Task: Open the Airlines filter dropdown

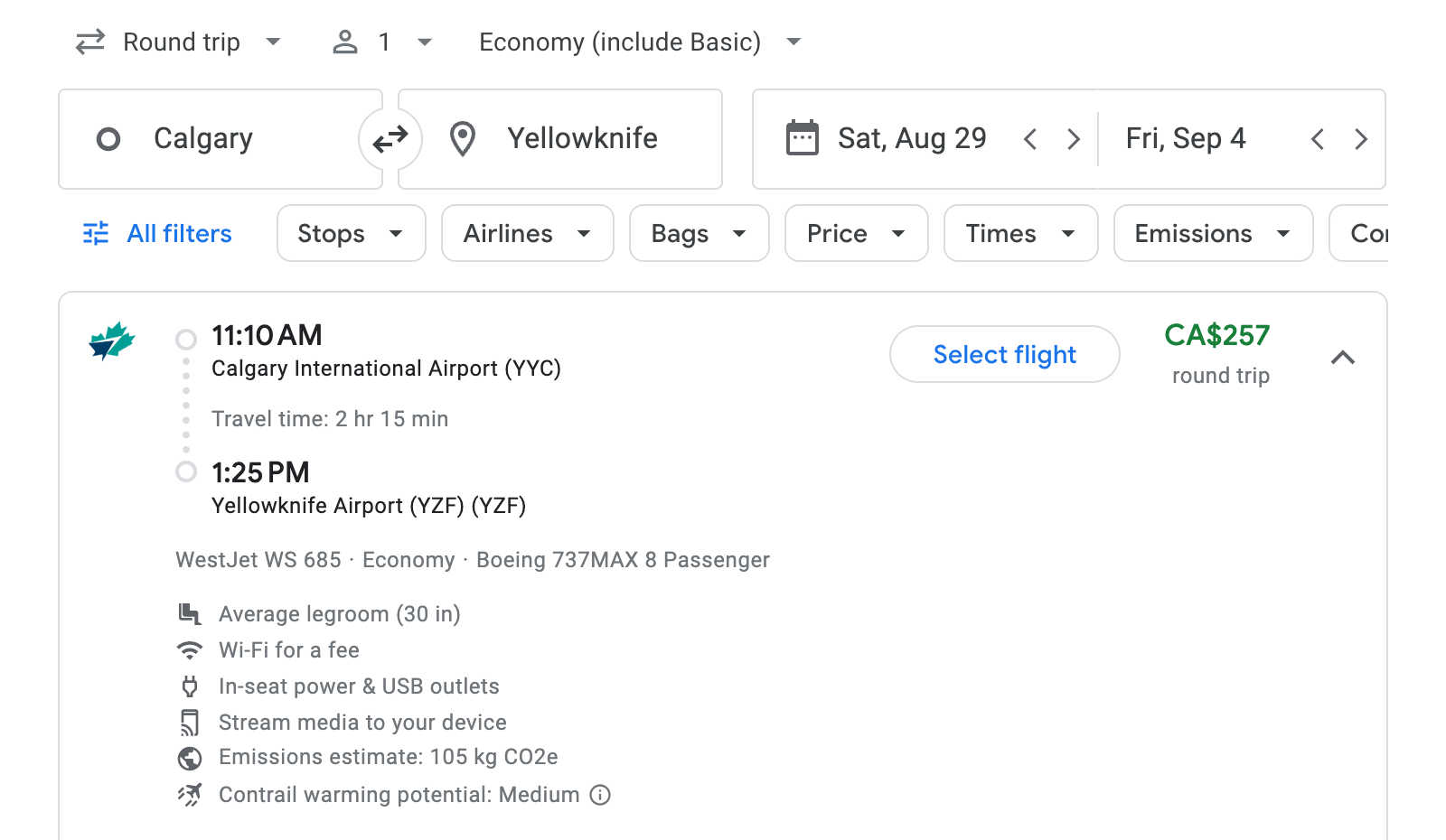Action: [x=527, y=233]
